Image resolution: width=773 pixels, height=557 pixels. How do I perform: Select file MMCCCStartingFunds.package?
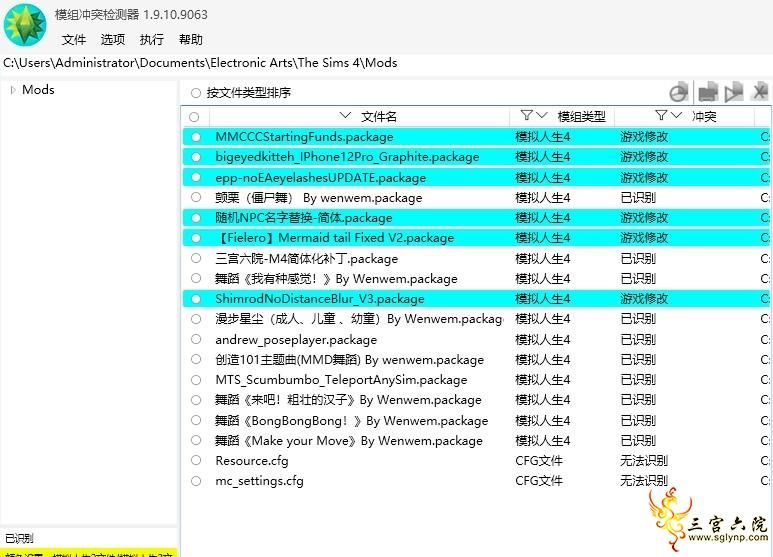(304, 137)
